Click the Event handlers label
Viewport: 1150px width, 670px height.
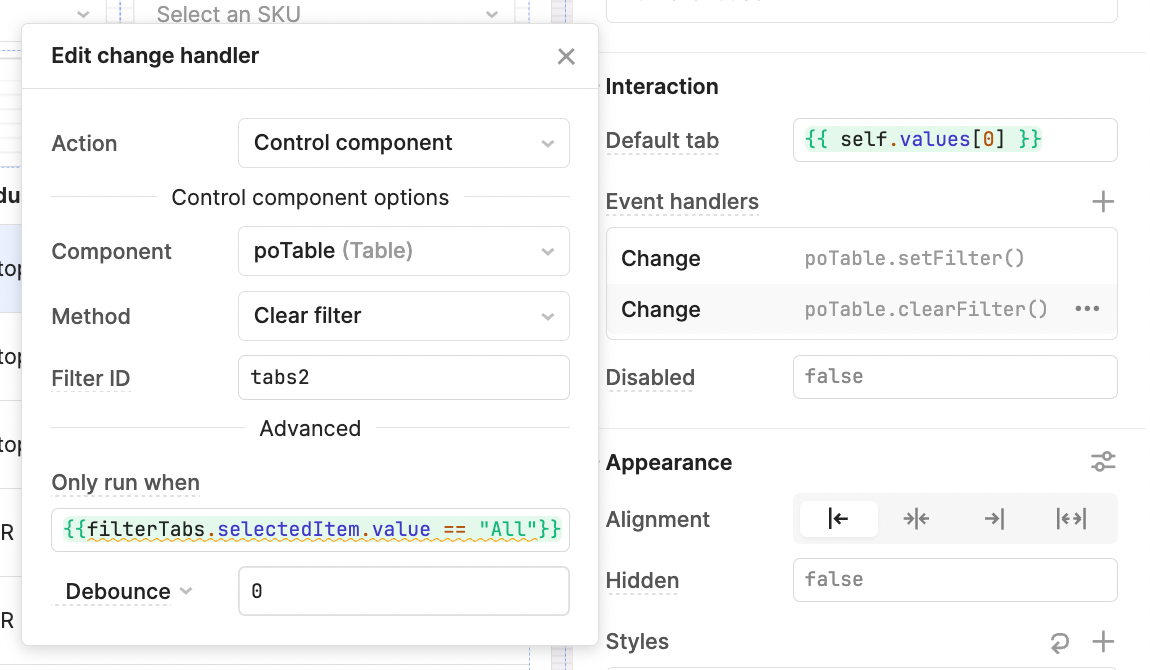pos(682,202)
